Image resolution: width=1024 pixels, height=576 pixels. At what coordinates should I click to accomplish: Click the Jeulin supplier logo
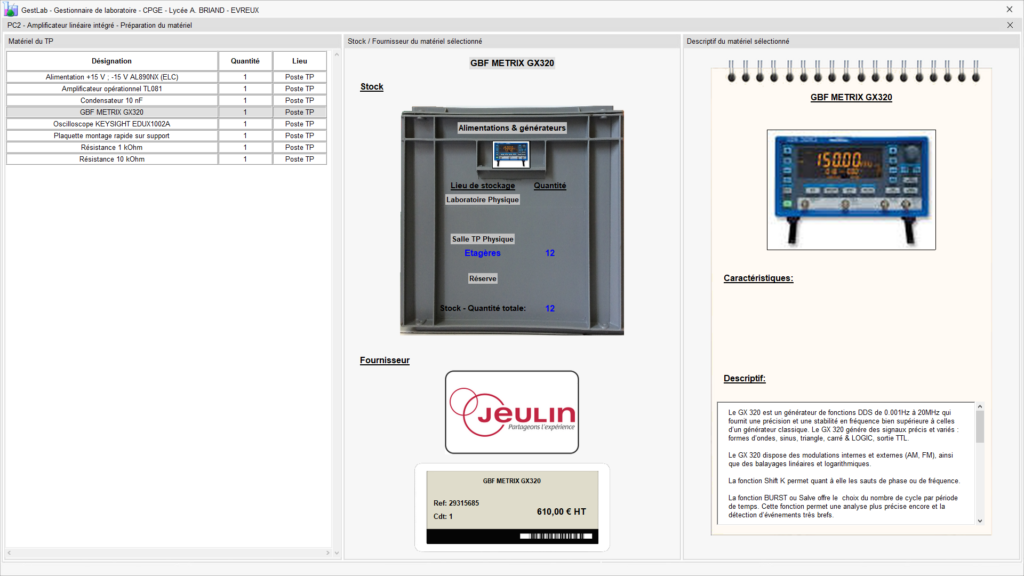(511, 412)
